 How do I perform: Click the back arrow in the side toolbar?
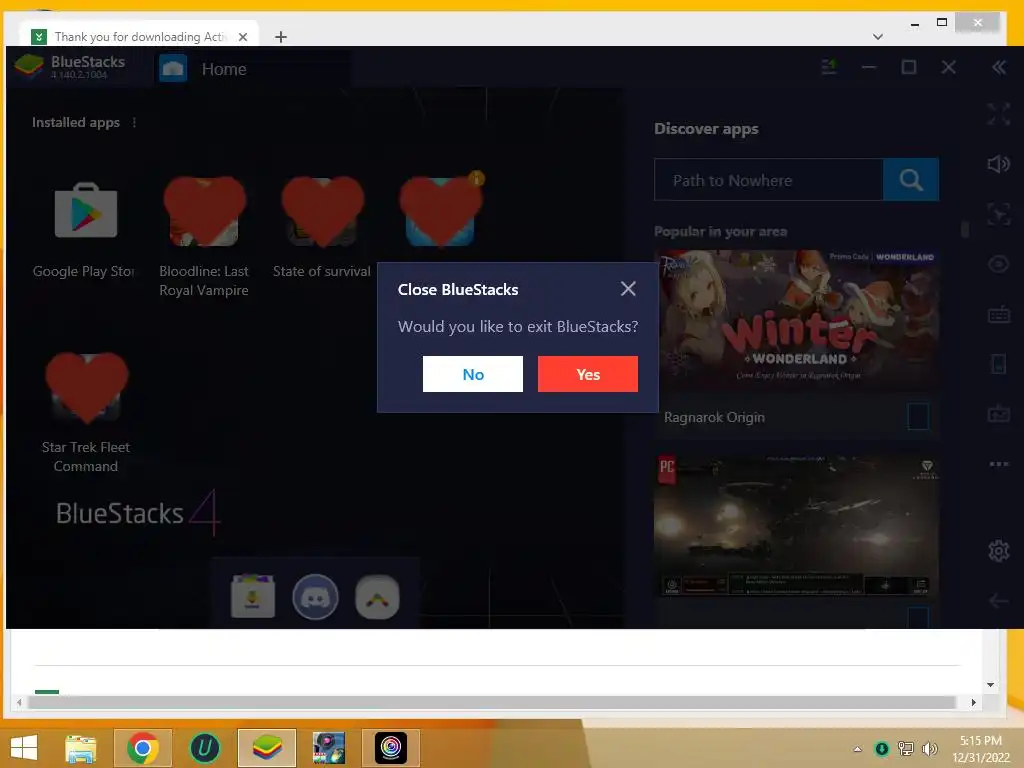point(999,601)
